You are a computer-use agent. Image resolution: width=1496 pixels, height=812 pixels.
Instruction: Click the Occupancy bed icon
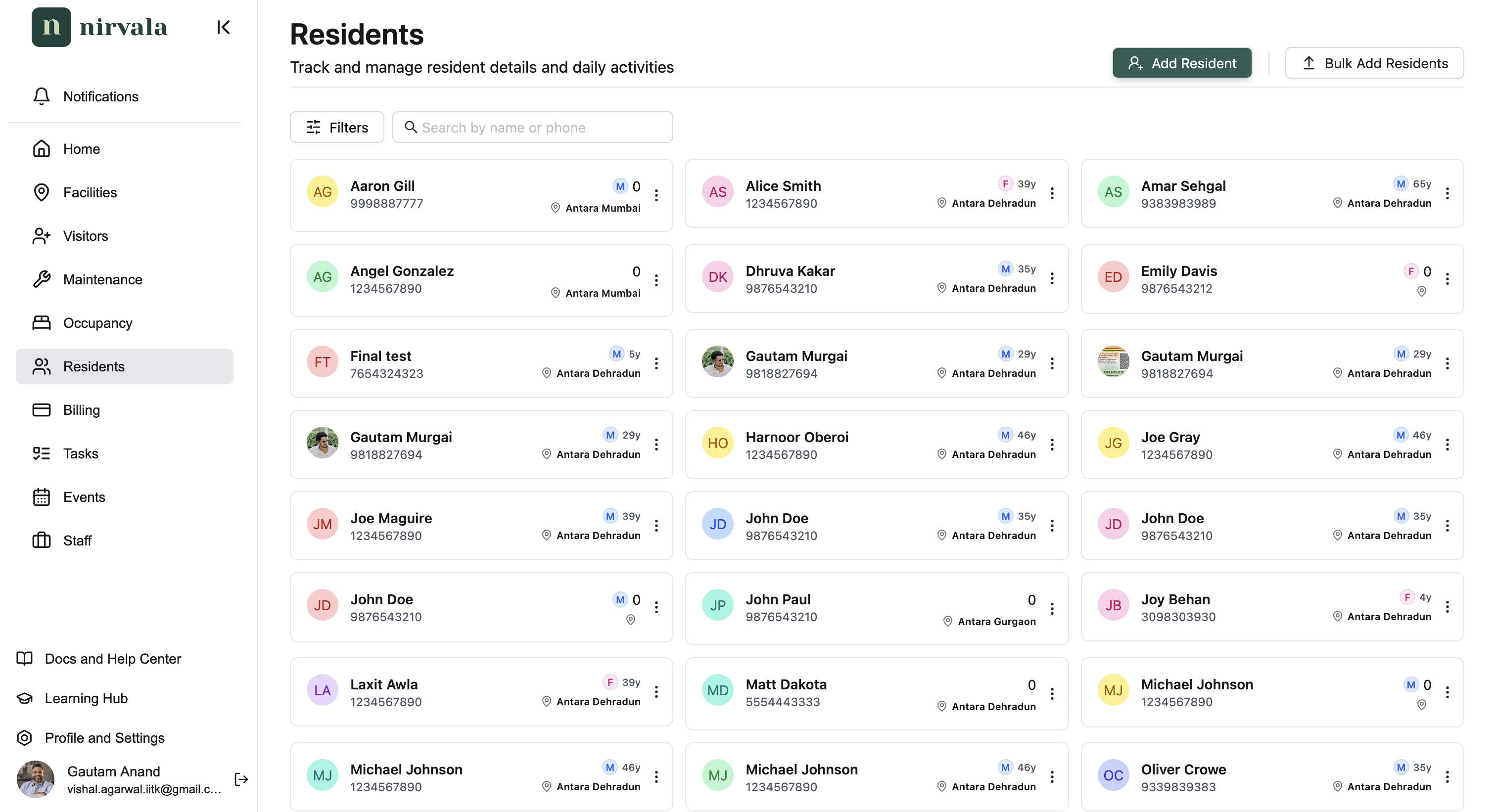point(41,323)
